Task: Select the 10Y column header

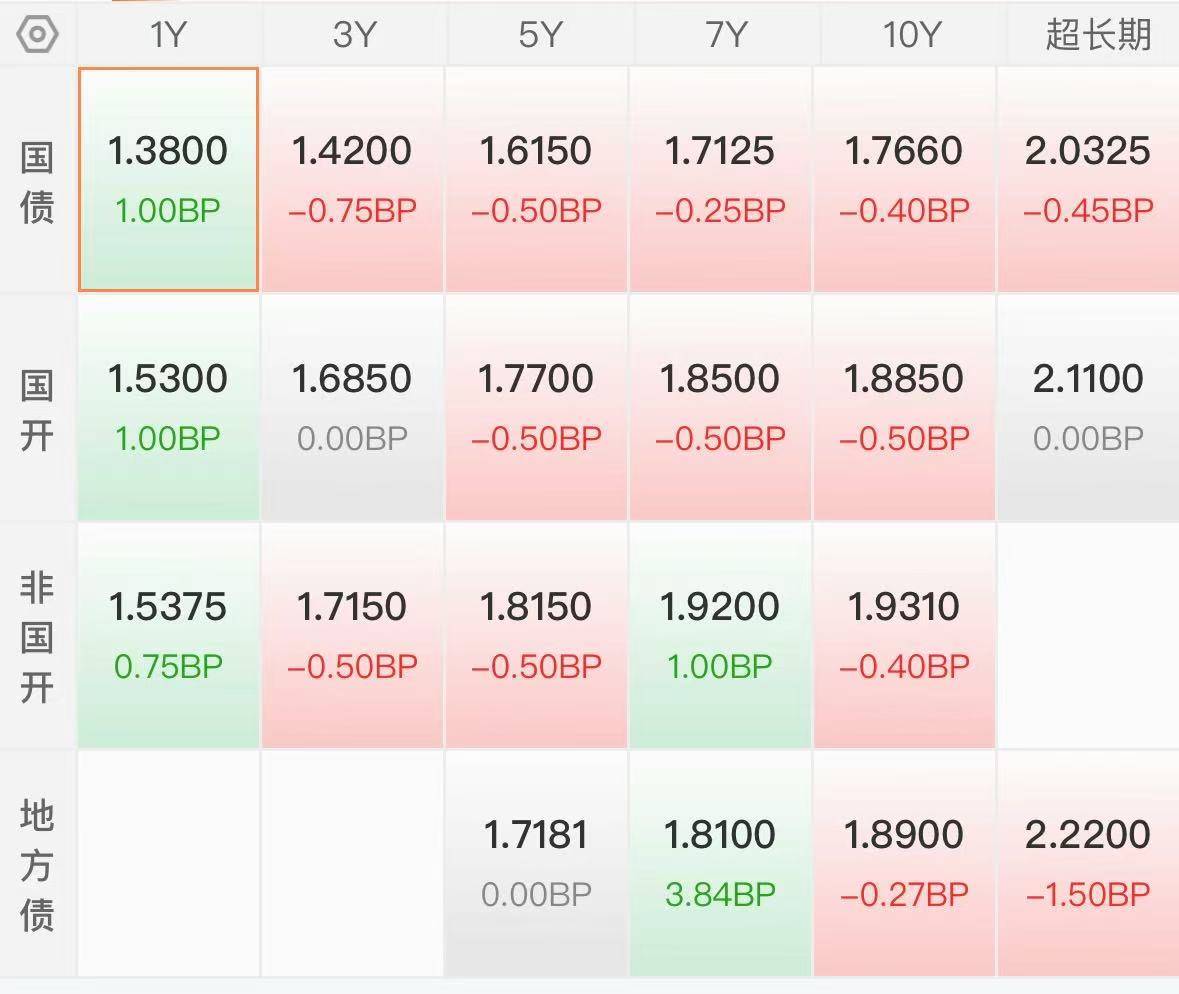Action: tap(911, 35)
